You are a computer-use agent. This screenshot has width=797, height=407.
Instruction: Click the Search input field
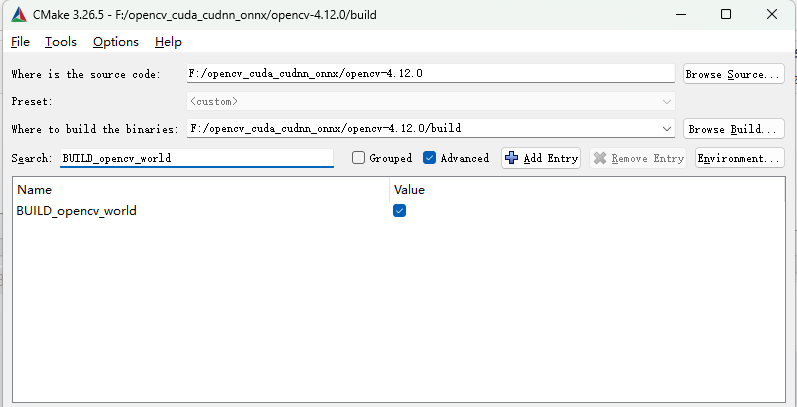[x=196, y=158]
